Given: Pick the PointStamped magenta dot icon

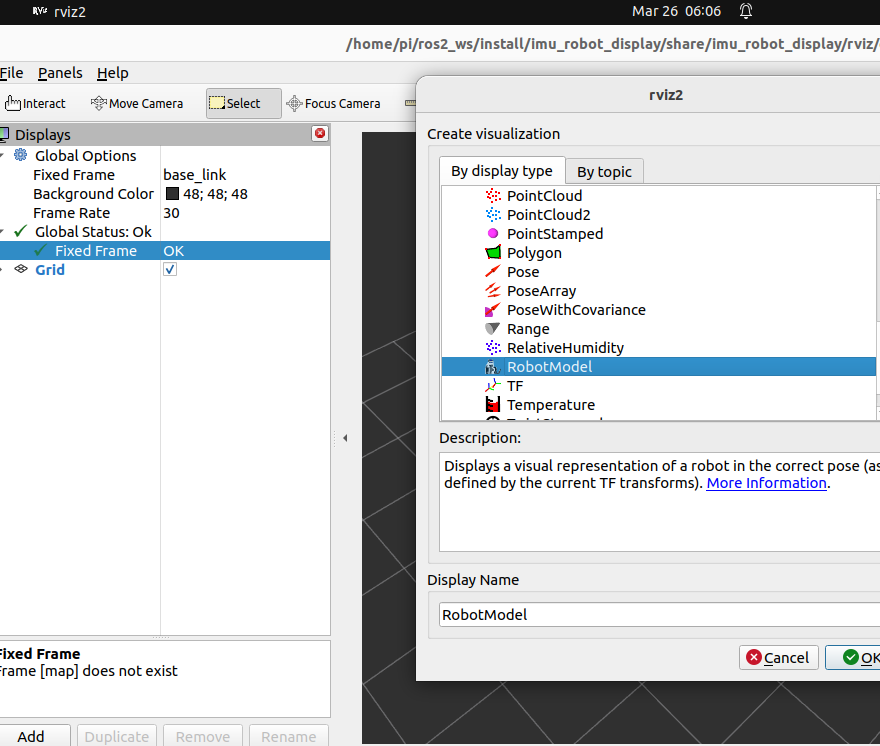Looking at the screenshot, I should (493, 234).
